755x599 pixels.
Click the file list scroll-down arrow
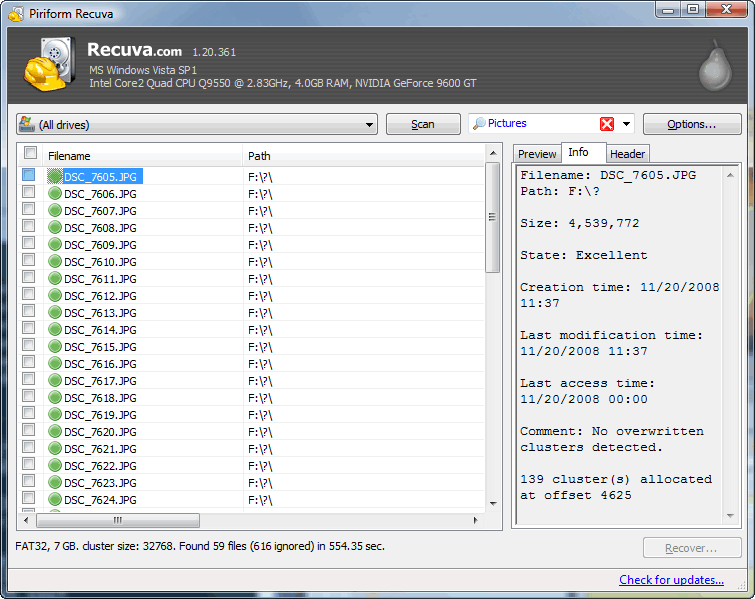click(493, 503)
